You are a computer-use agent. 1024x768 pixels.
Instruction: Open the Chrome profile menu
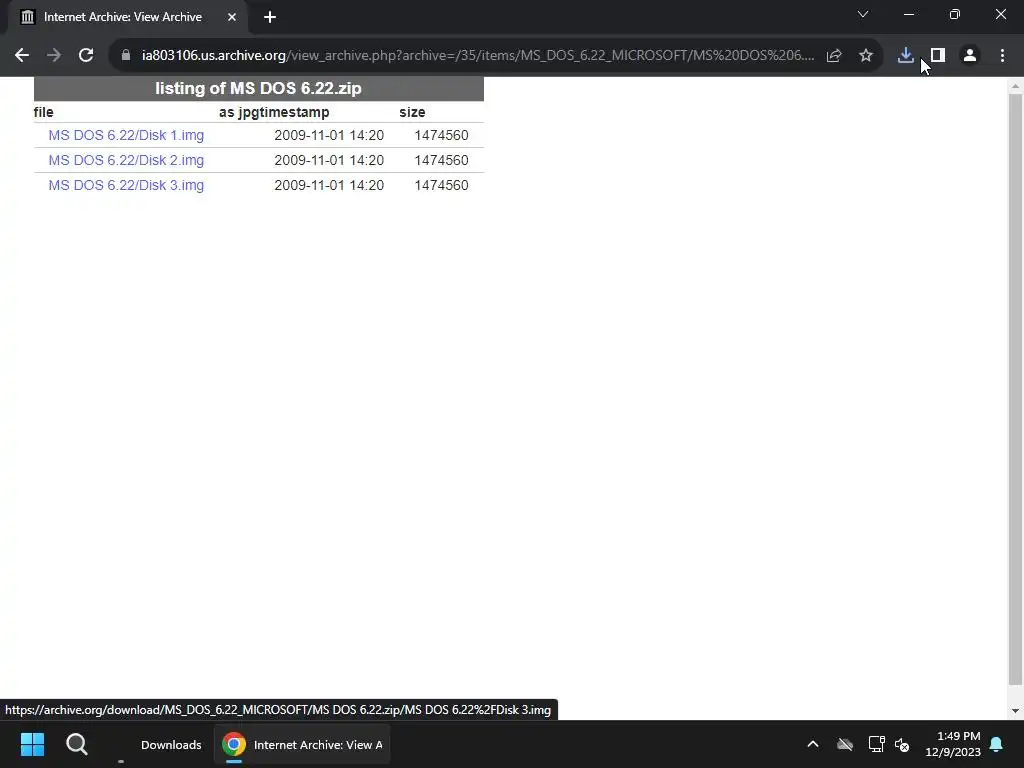970,56
